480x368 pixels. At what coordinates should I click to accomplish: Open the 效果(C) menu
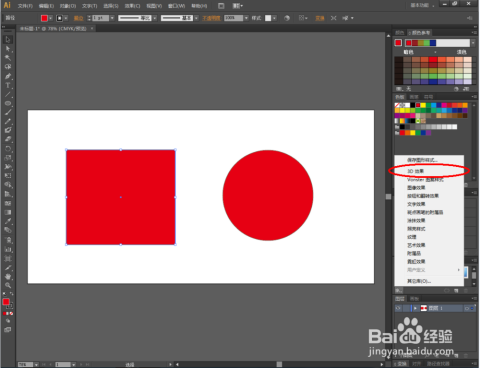tap(132, 6)
